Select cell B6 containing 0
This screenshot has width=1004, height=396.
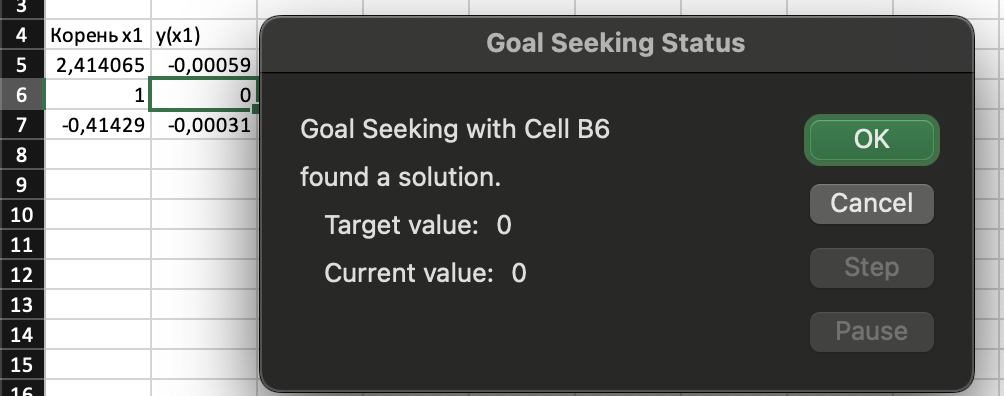pyautogui.click(x=204, y=95)
